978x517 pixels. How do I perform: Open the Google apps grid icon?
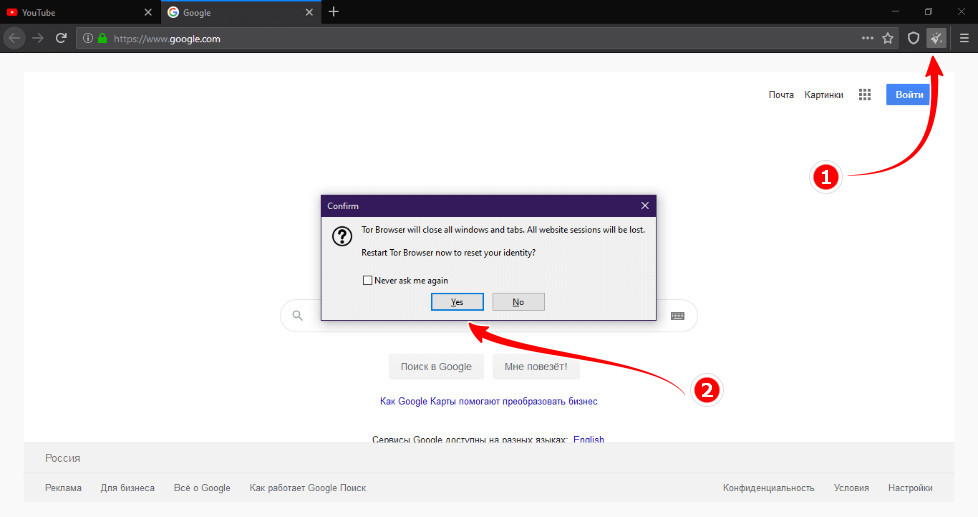click(864, 95)
